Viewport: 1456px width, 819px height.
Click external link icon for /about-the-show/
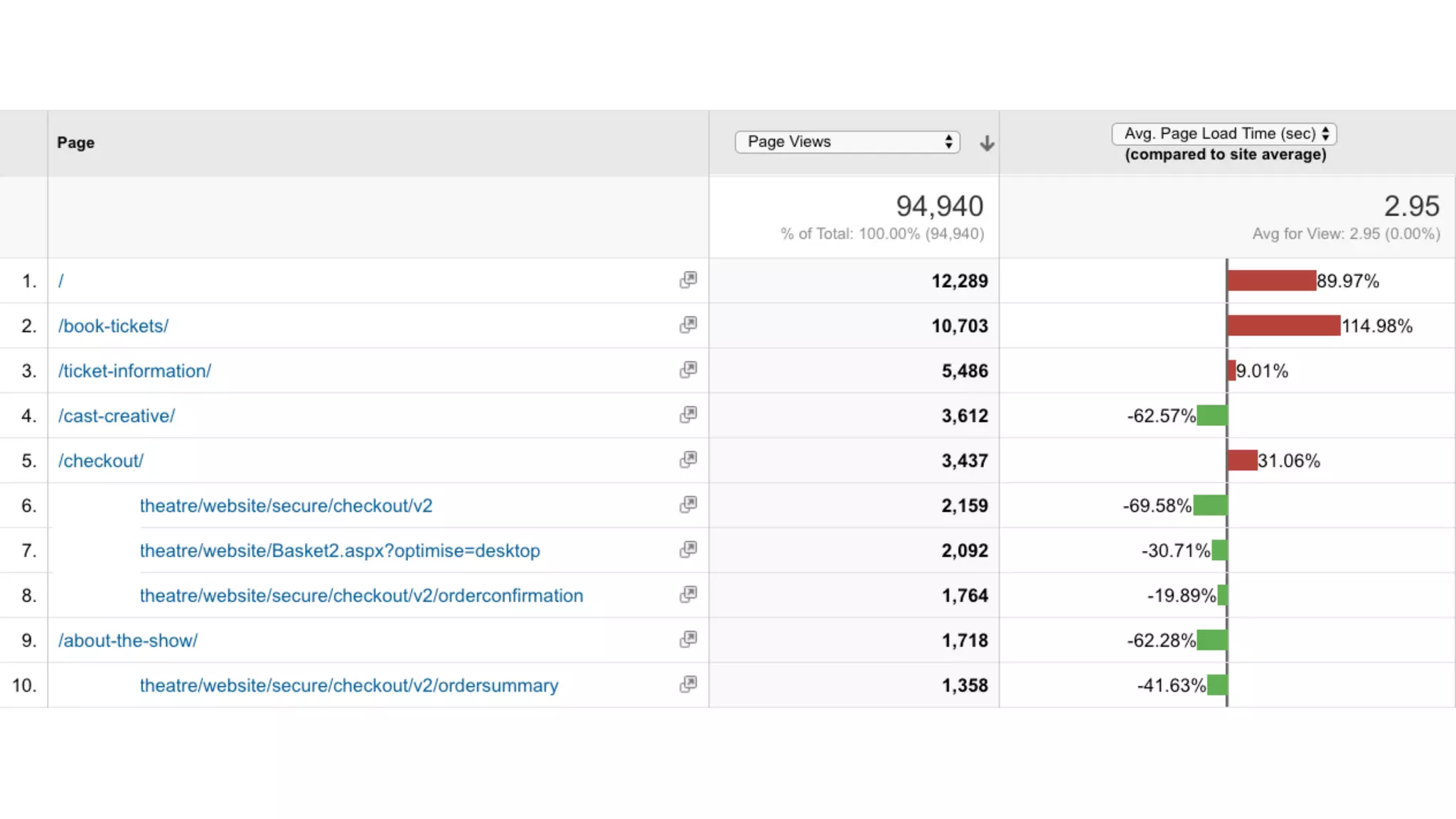click(x=687, y=639)
